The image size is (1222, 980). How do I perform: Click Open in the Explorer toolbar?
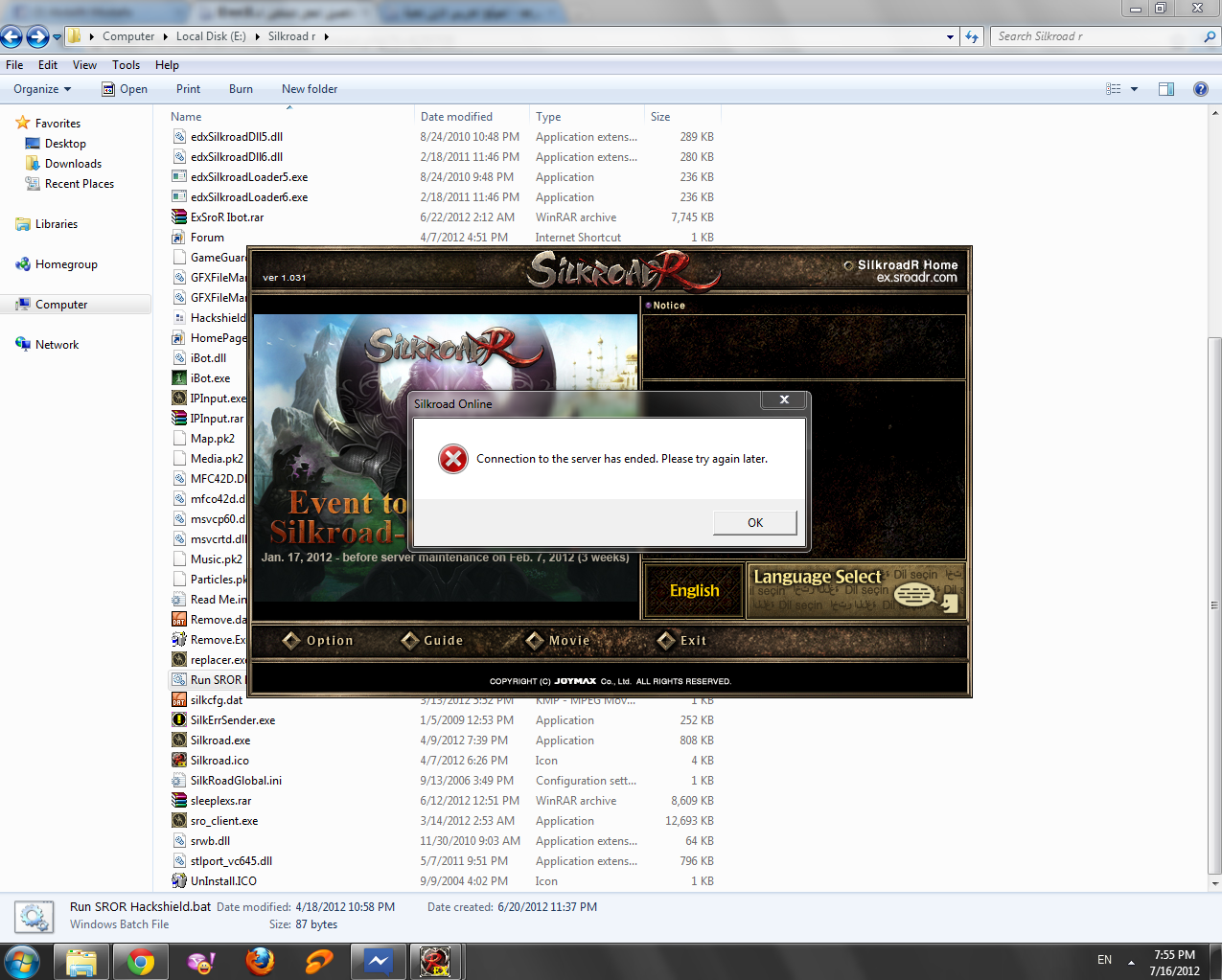(x=125, y=89)
